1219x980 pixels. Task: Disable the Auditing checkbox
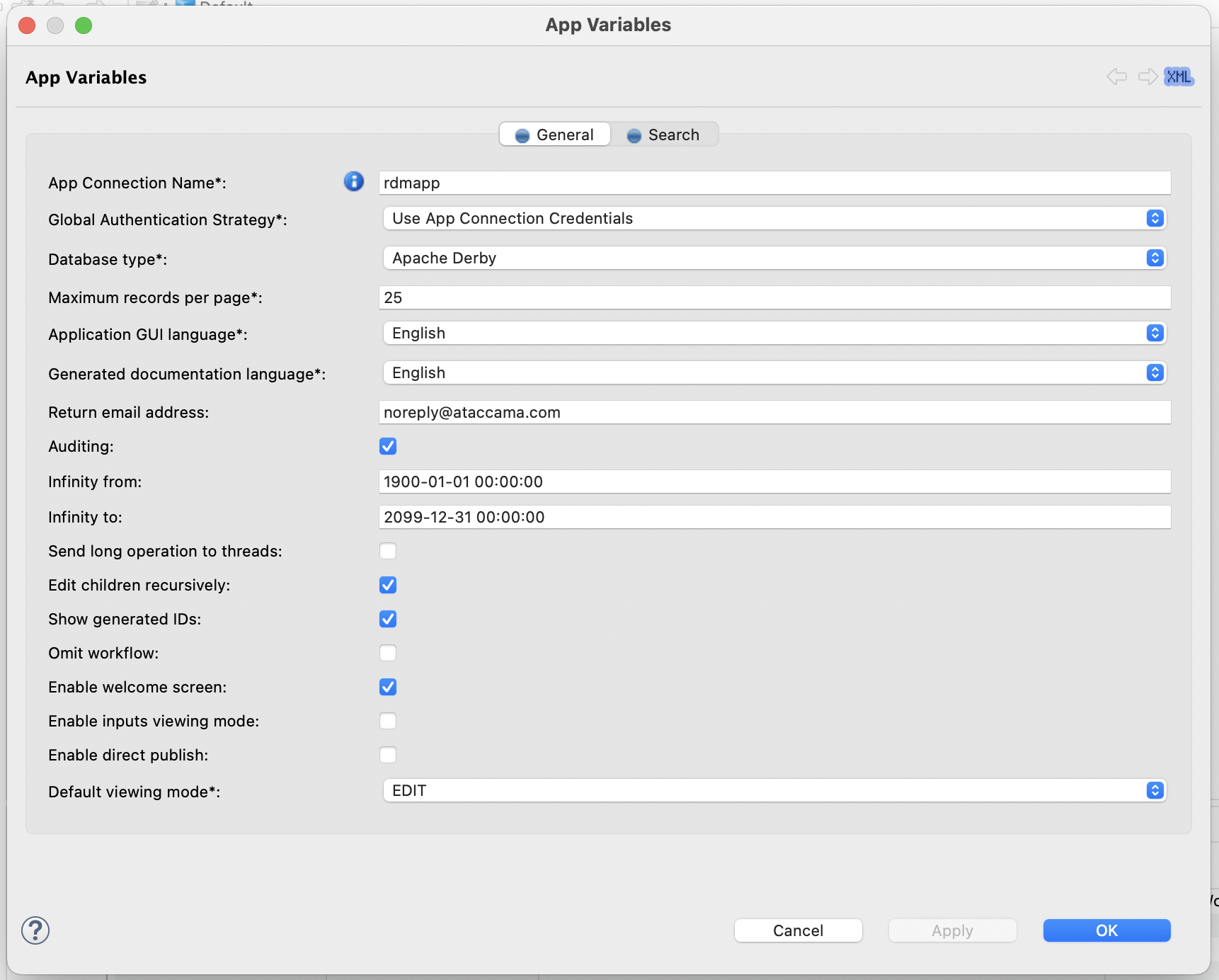click(388, 446)
